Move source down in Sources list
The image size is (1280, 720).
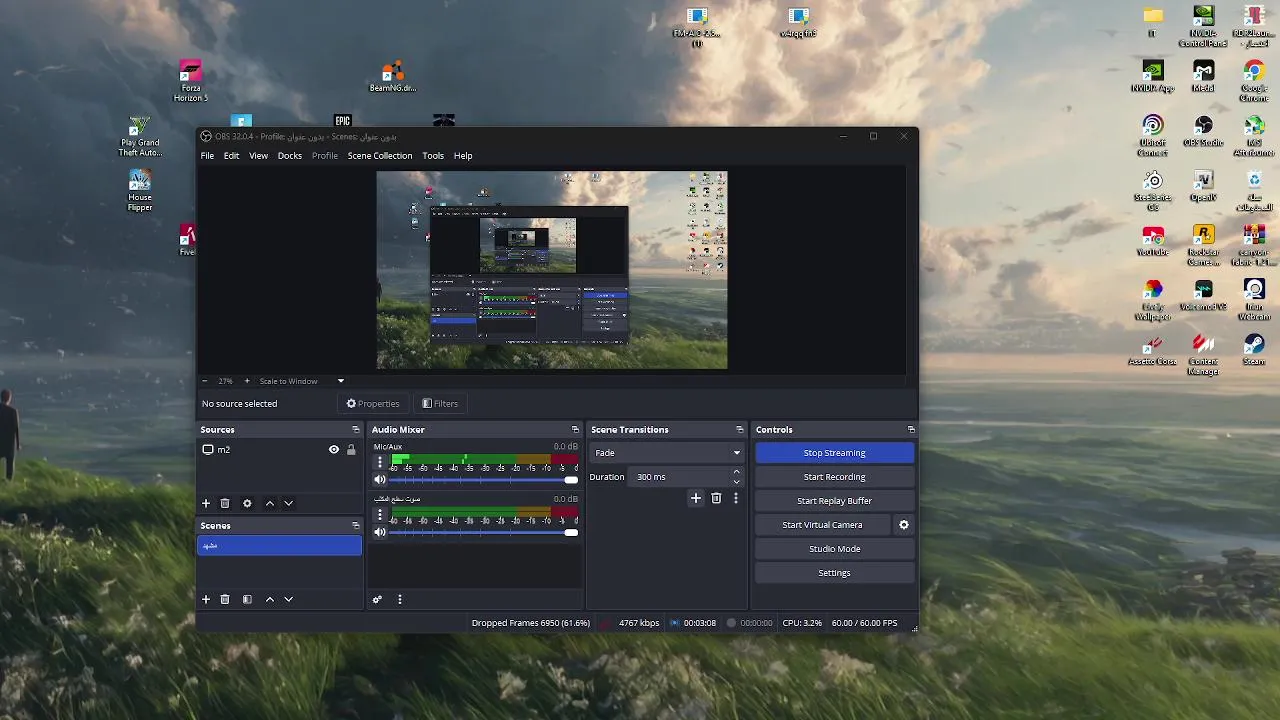pyautogui.click(x=288, y=503)
